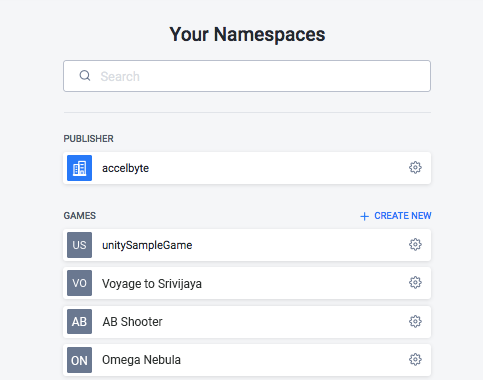Open the Voyage to Srivijaya namespace

247,283
